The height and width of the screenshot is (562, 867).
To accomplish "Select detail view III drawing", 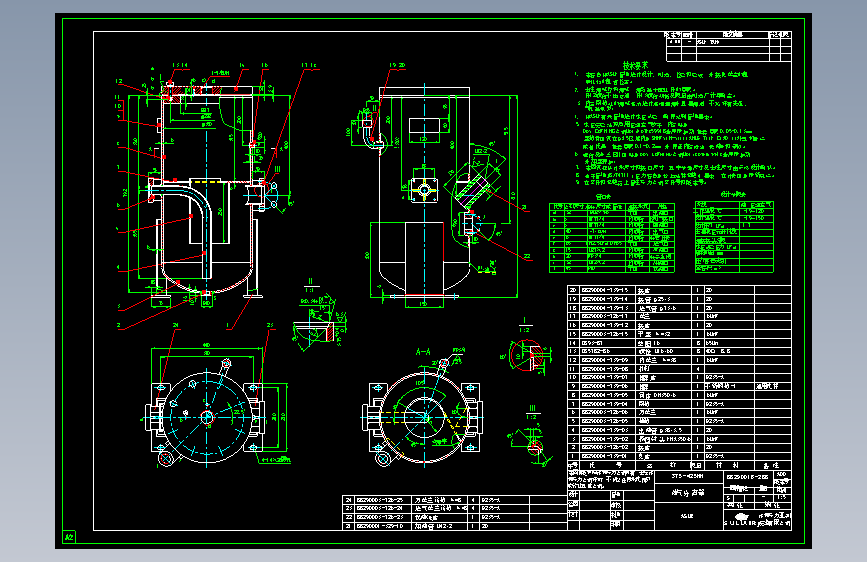I will point(531,443).
